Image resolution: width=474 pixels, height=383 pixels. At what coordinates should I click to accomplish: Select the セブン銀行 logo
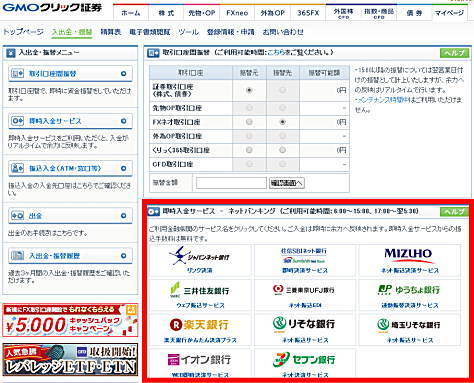pos(304,359)
